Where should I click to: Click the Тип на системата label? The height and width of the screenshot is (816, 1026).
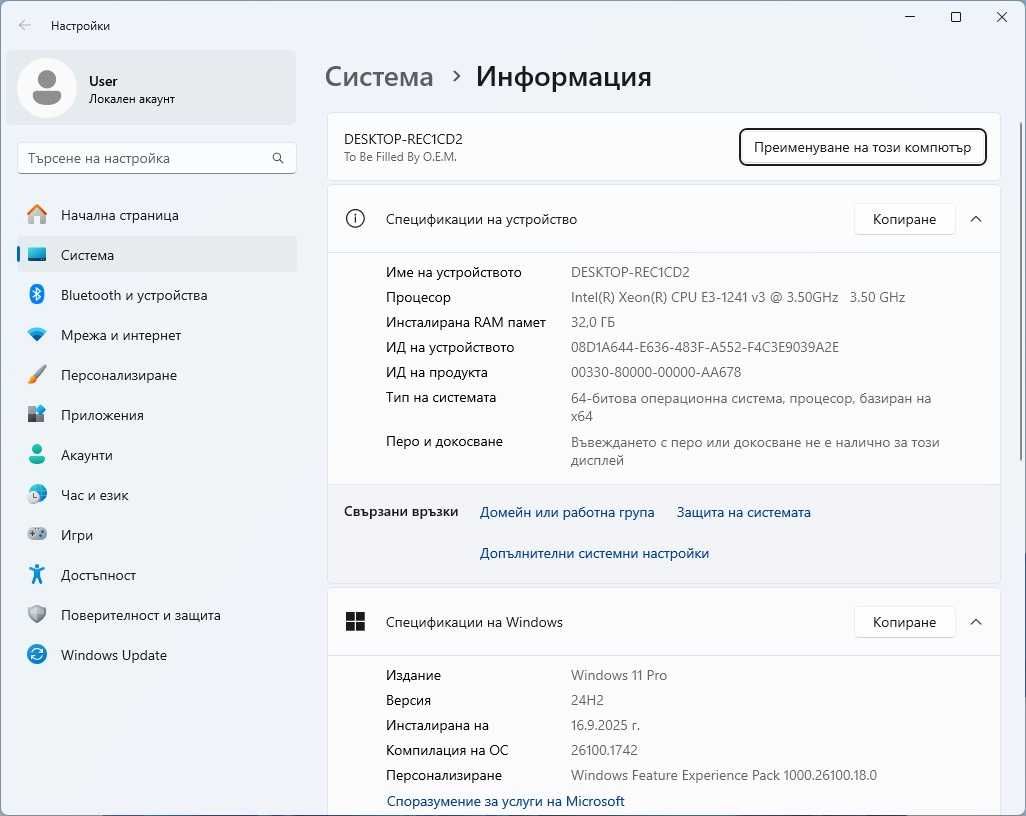[441, 397]
